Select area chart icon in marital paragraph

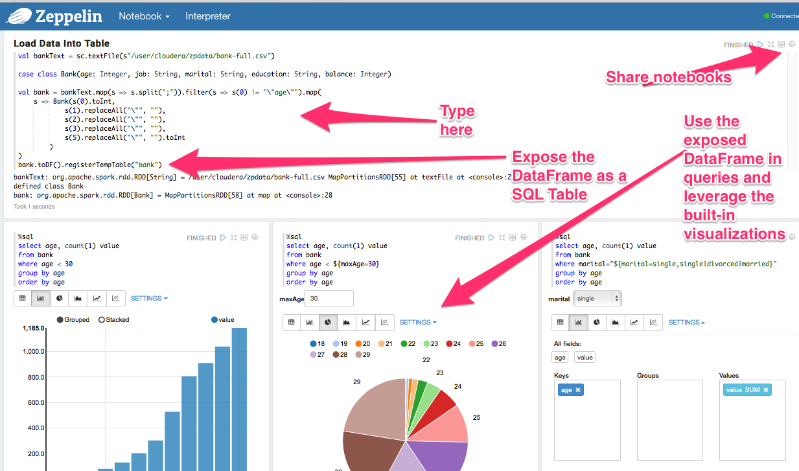[x=615, y=322]
